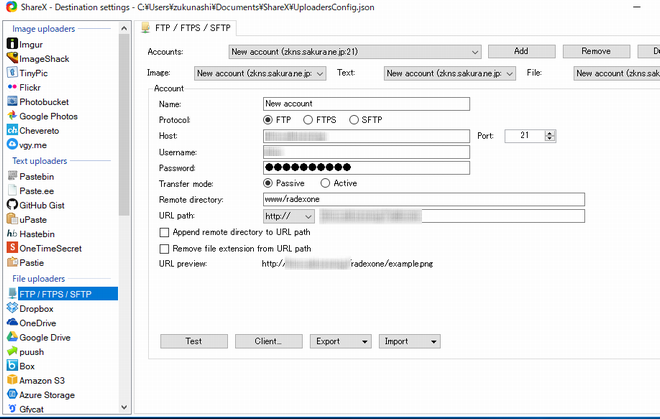The image size is (660, 419).
Task: Select the uPaste uploader icon
Action: click(x=12, y=219)
